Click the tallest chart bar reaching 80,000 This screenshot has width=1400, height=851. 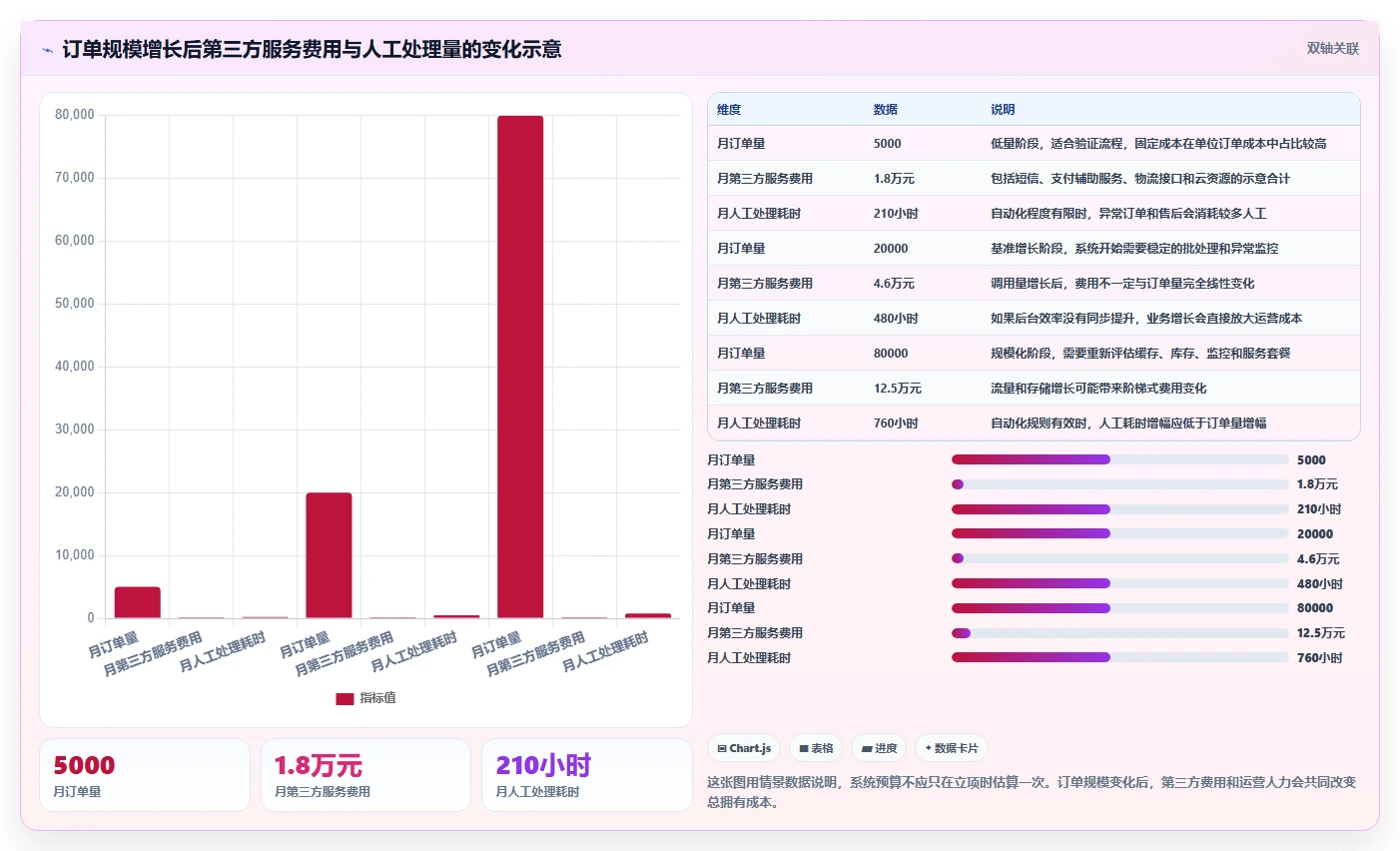click(520, 367)
